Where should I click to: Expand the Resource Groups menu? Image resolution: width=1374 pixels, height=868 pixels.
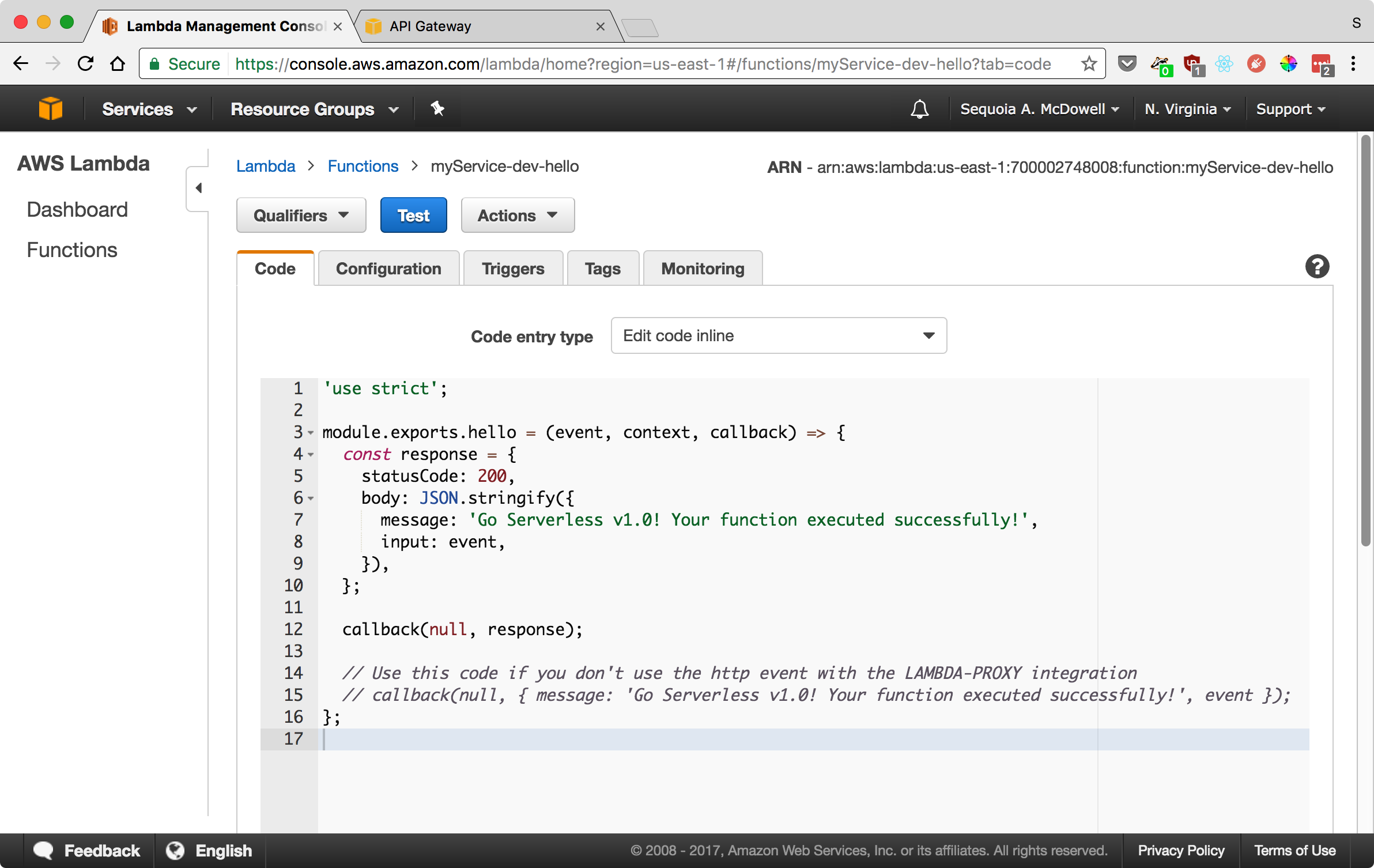(x=315, y=109)
